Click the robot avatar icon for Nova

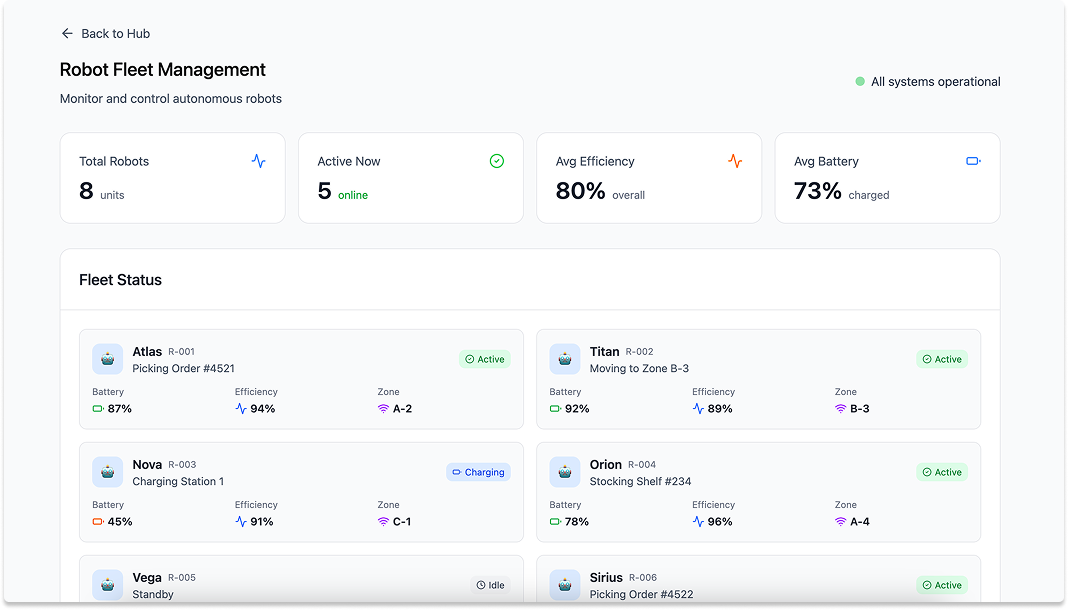tap(107, 472)
